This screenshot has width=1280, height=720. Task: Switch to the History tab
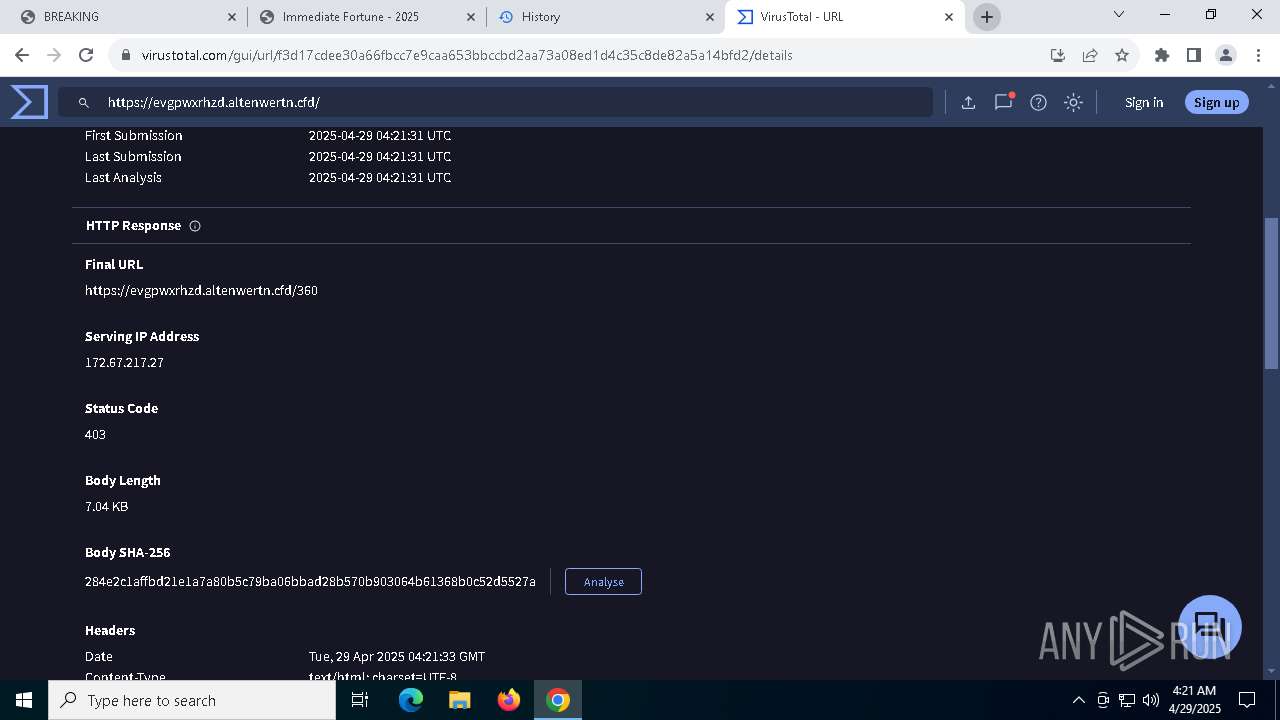coord(606,17)
